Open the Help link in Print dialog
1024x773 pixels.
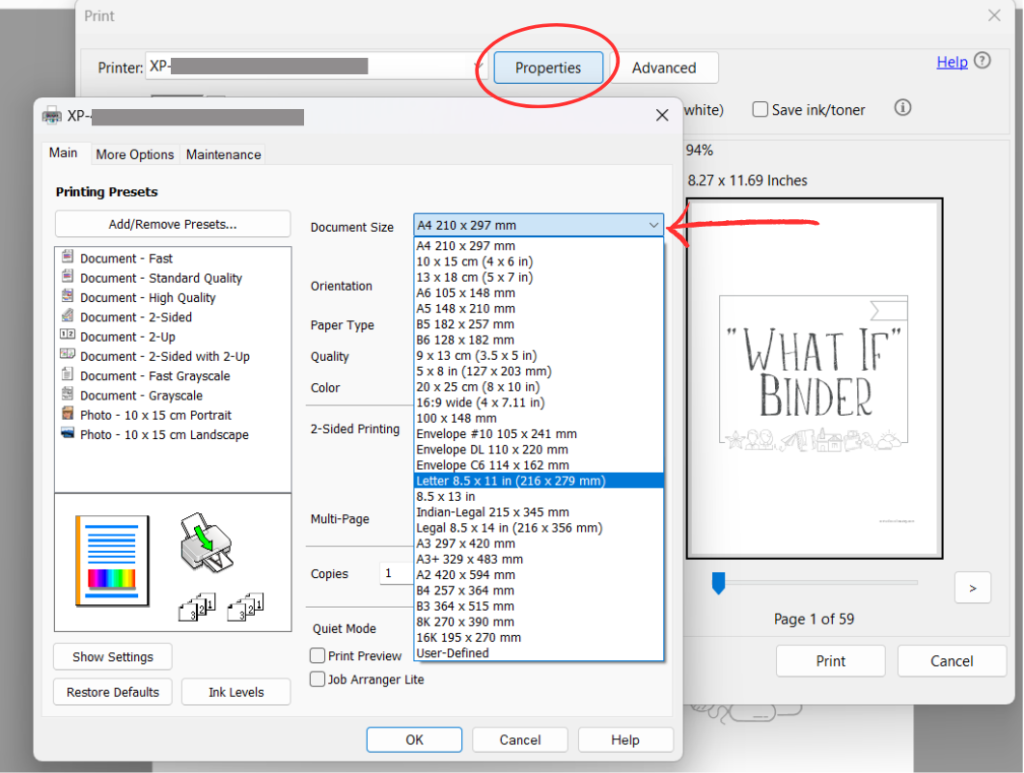tap(951, 62)
